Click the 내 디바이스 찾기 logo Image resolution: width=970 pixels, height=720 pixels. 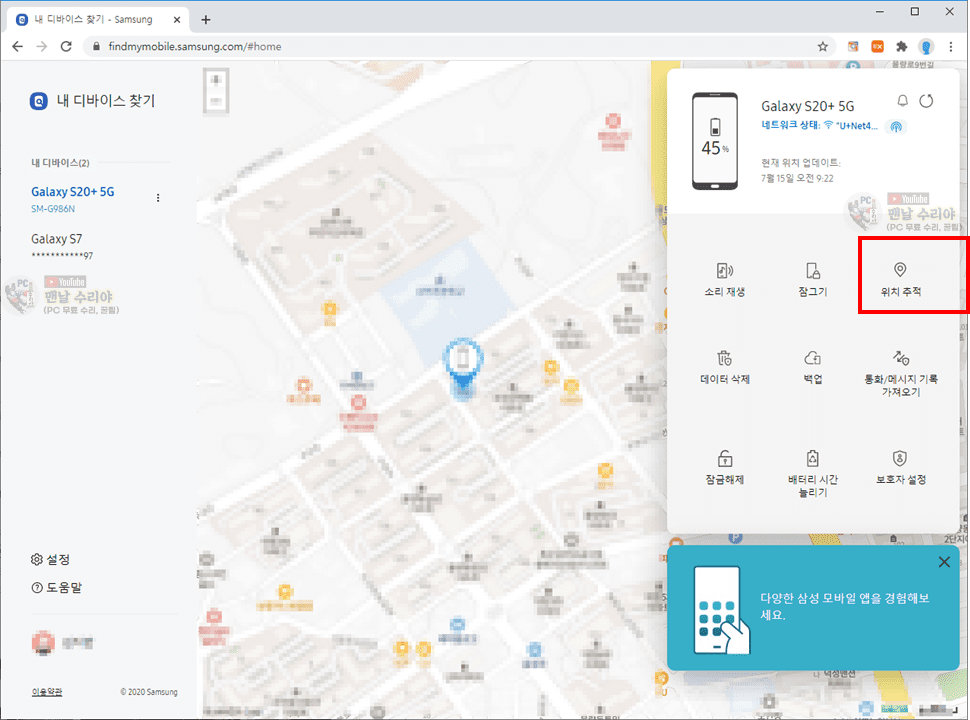(x=92, y=101)
